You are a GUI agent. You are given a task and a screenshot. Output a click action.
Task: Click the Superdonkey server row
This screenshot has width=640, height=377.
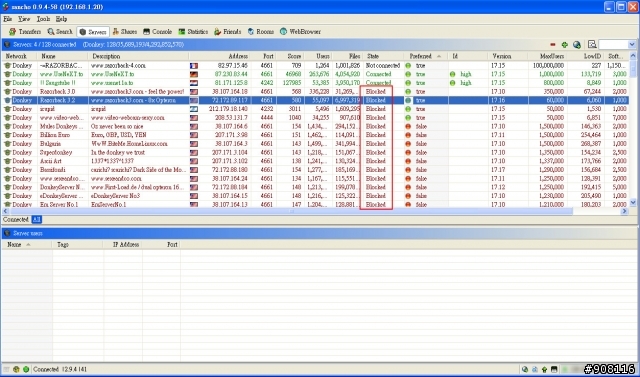pos(315,153)
